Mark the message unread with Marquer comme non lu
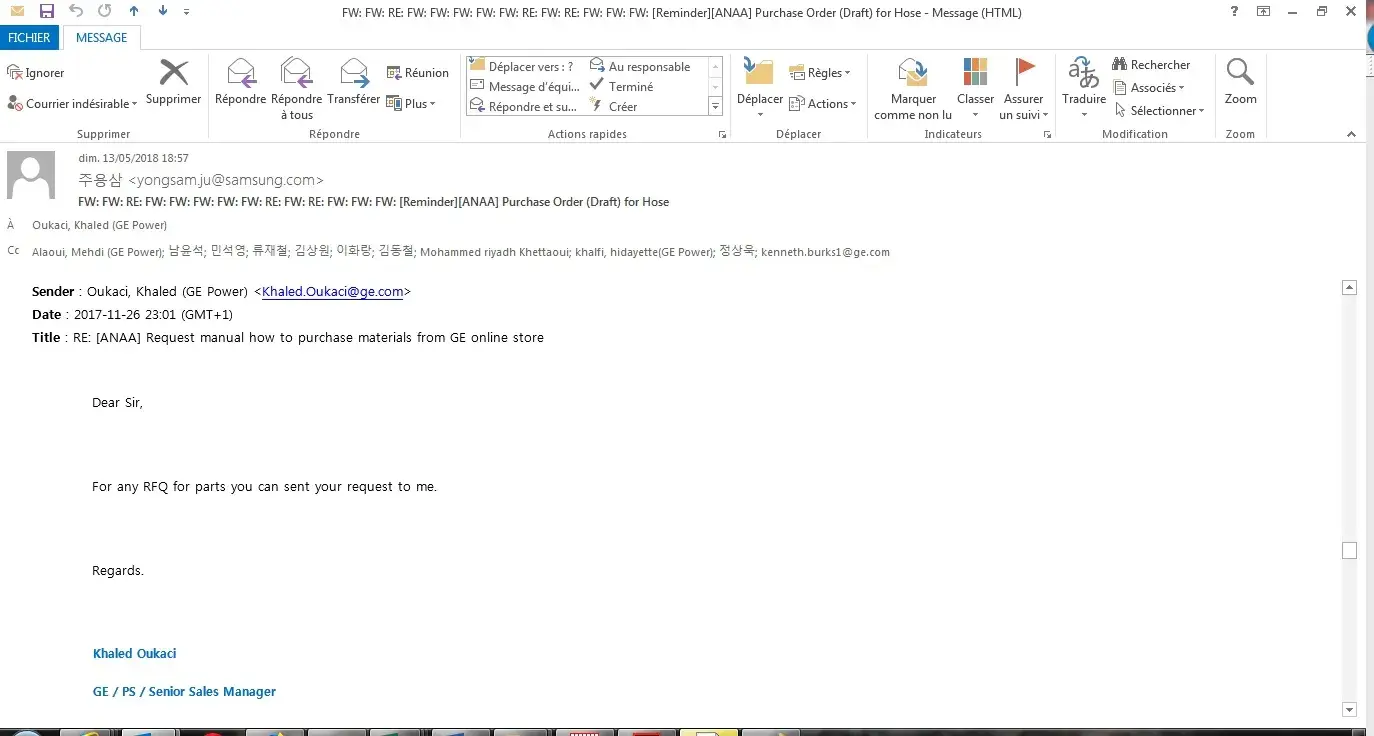This screenshot has width=1374, height=736. (x=913, y=89)
